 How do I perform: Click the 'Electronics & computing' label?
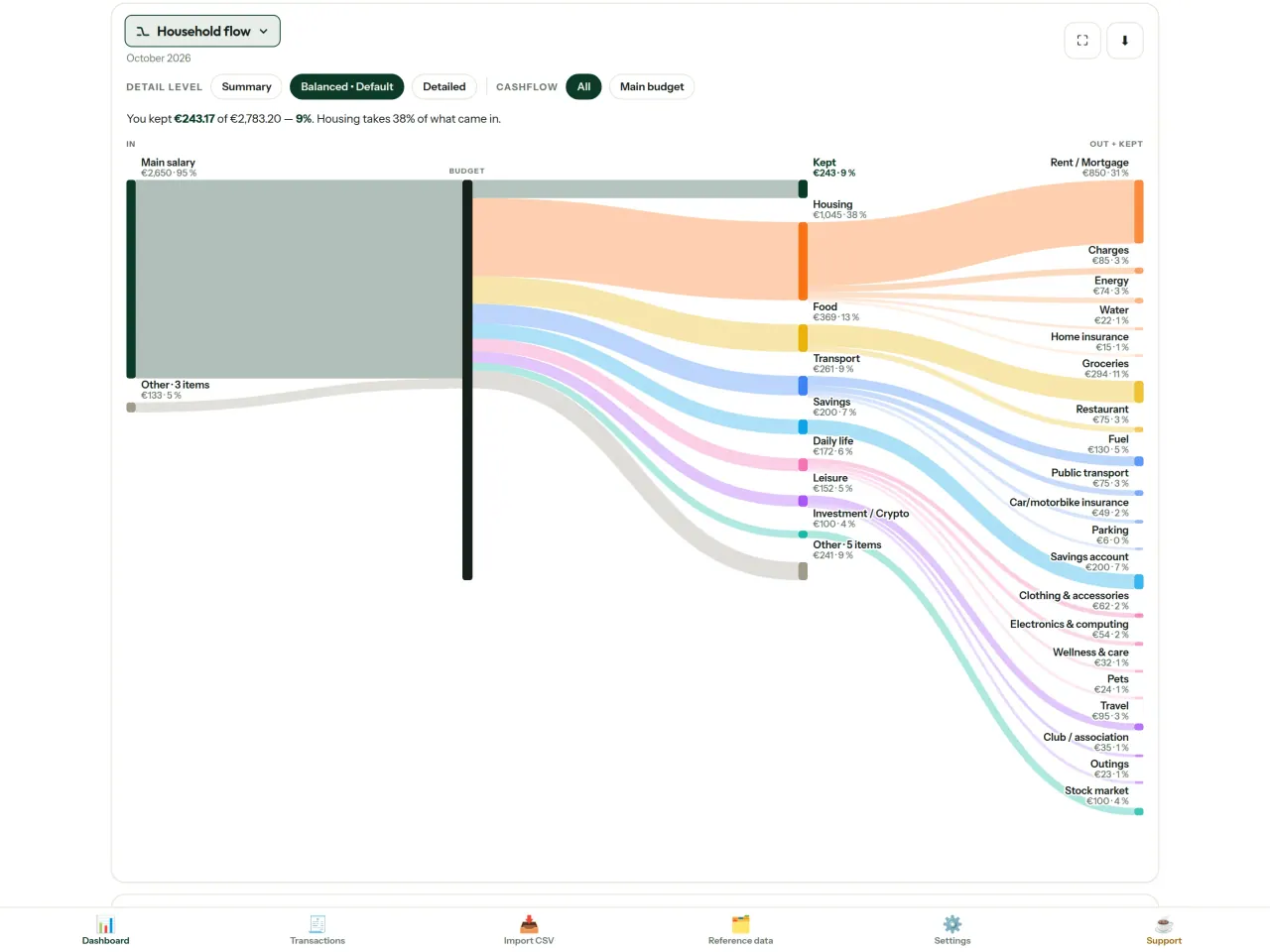(1070, 625)
